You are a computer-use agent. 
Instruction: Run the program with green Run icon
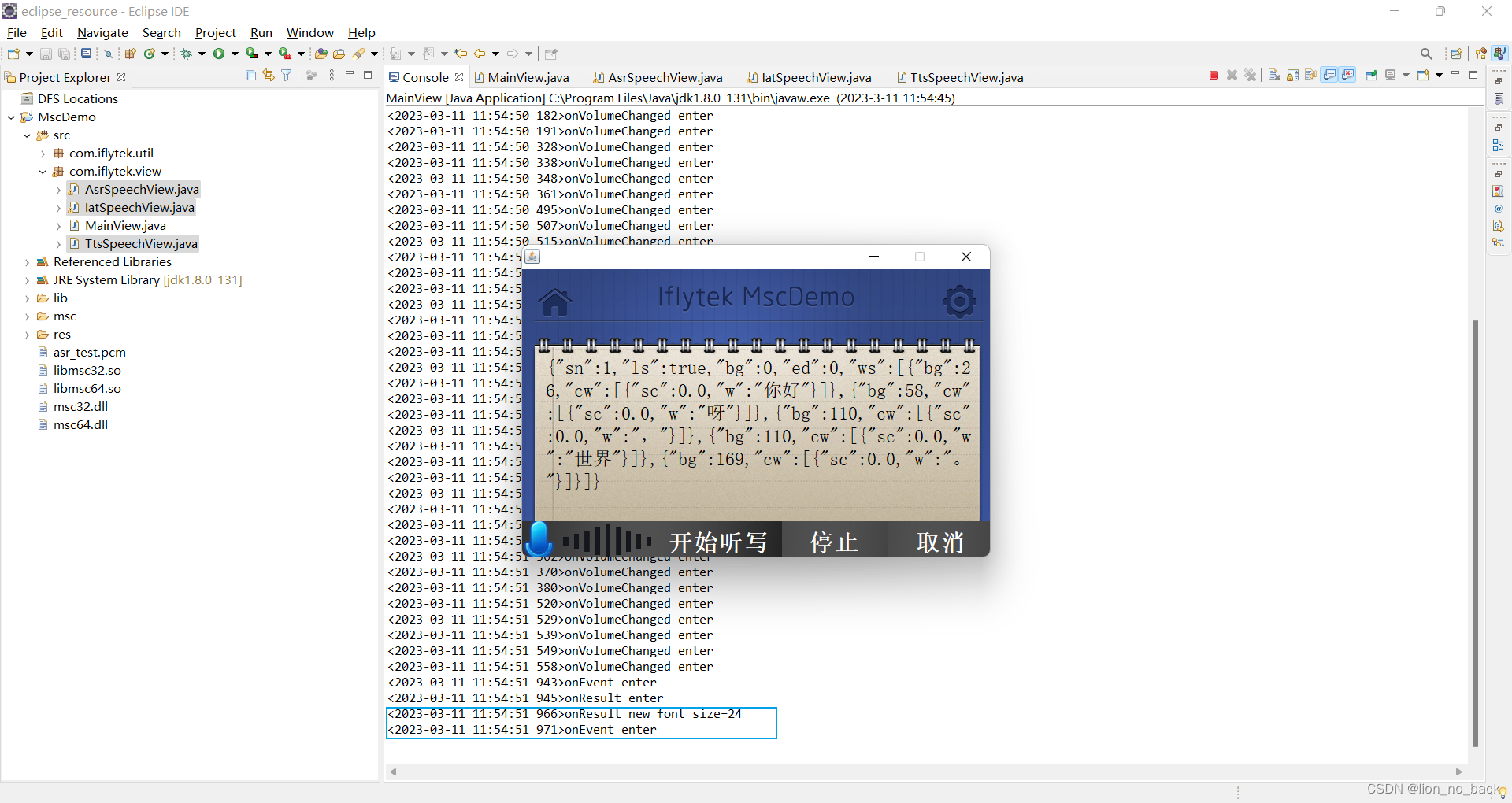coord(219,54)
